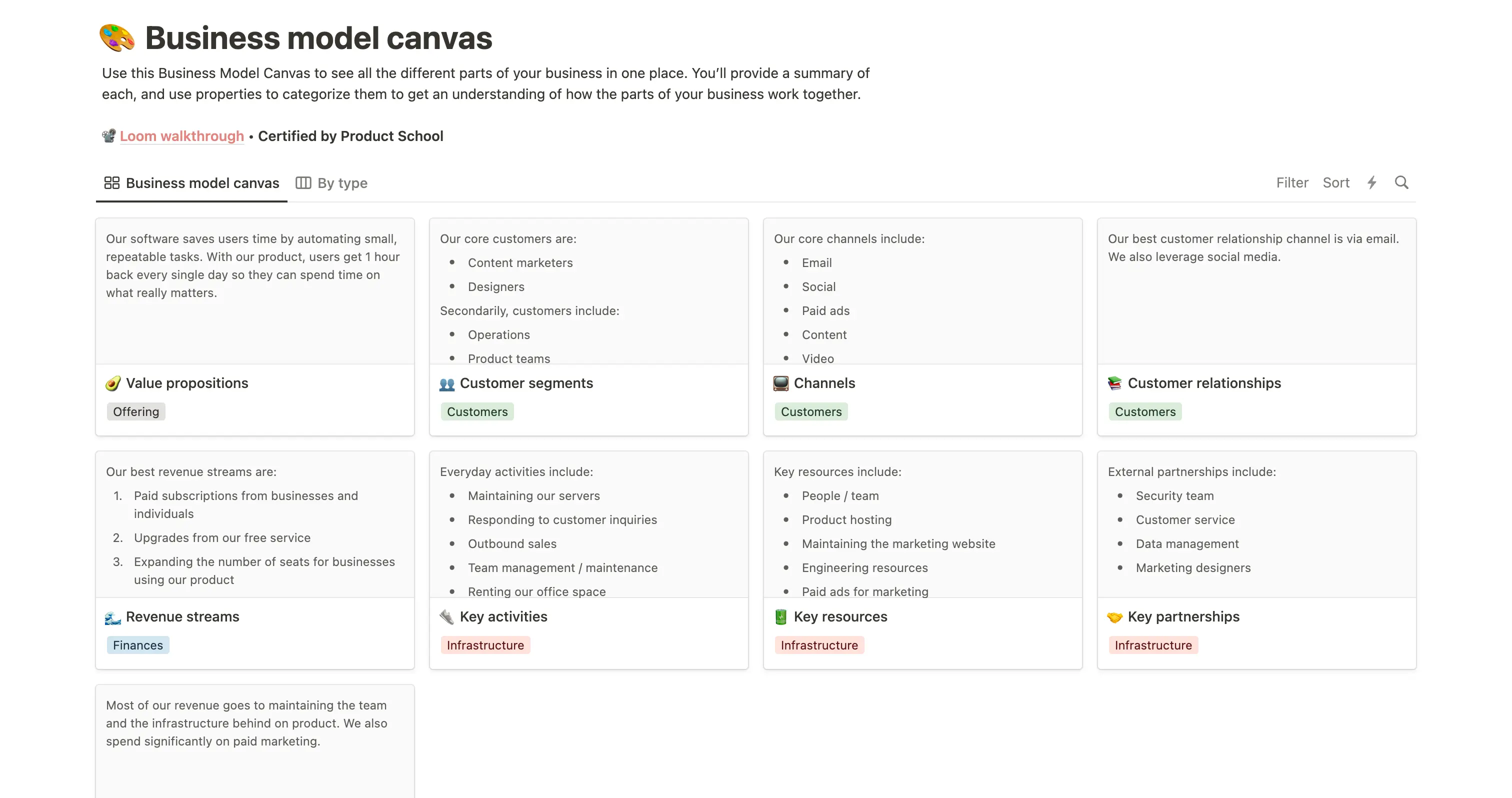Click the palette emoji page icon
The image size is (1512, 798).
point(117,37)
